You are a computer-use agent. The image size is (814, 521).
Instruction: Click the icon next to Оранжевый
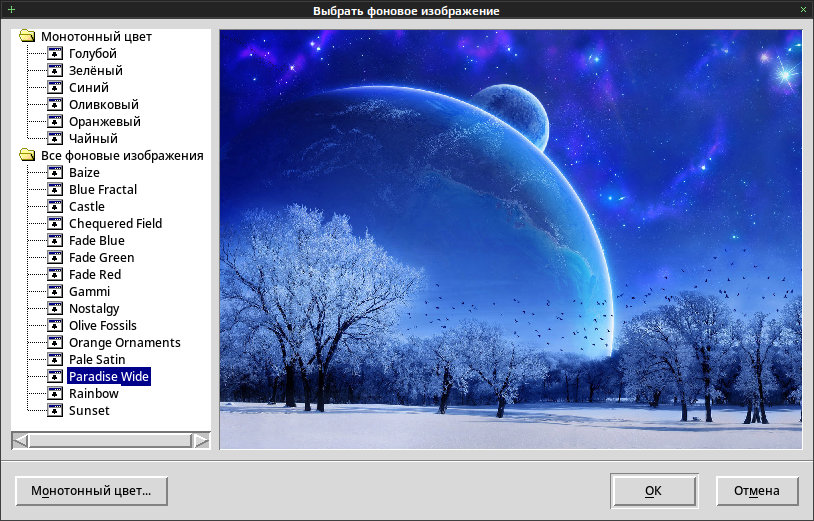tap(55, 121)
